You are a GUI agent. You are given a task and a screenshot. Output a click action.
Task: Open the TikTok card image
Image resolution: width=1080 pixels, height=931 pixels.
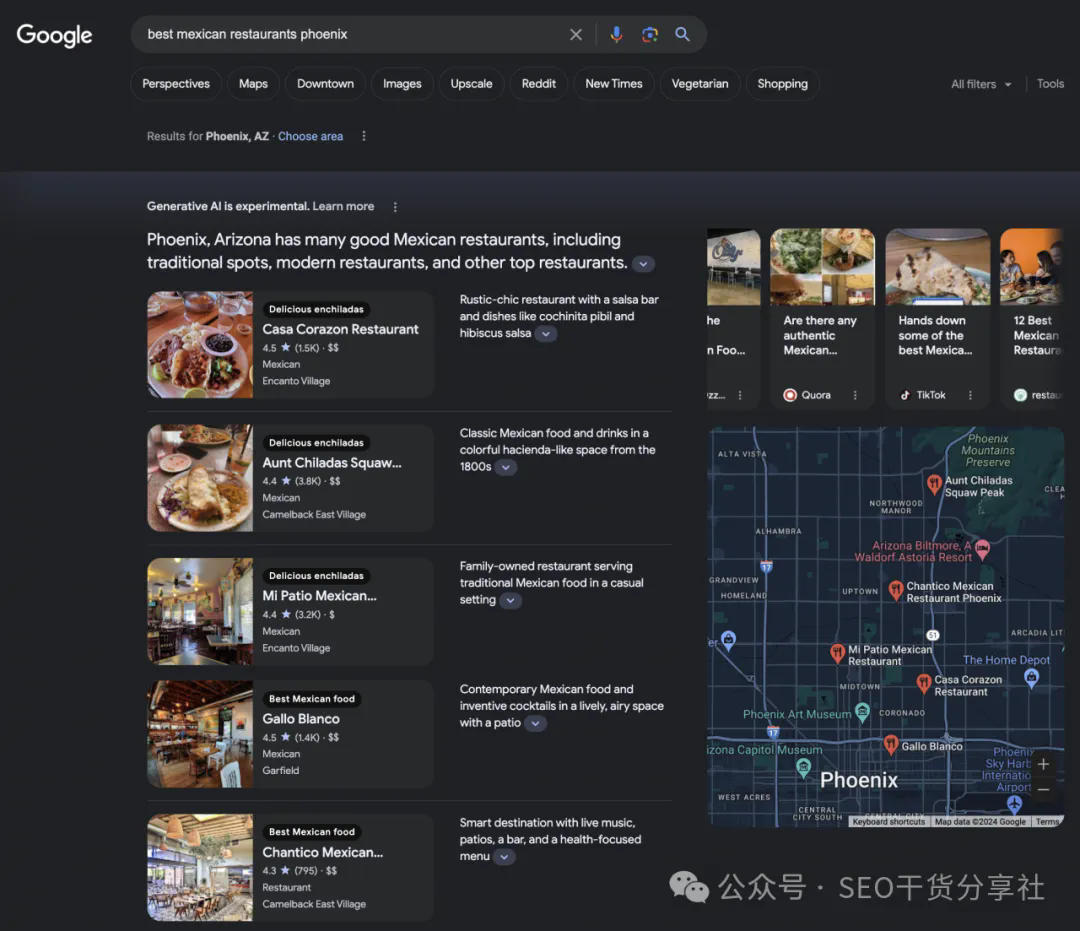937,267
